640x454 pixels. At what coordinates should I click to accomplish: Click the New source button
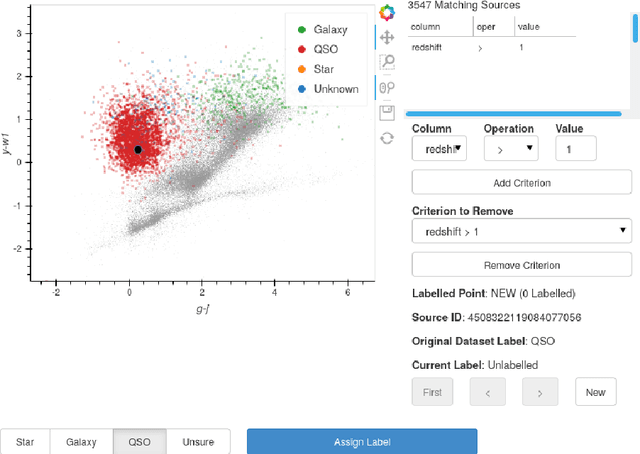595,392
